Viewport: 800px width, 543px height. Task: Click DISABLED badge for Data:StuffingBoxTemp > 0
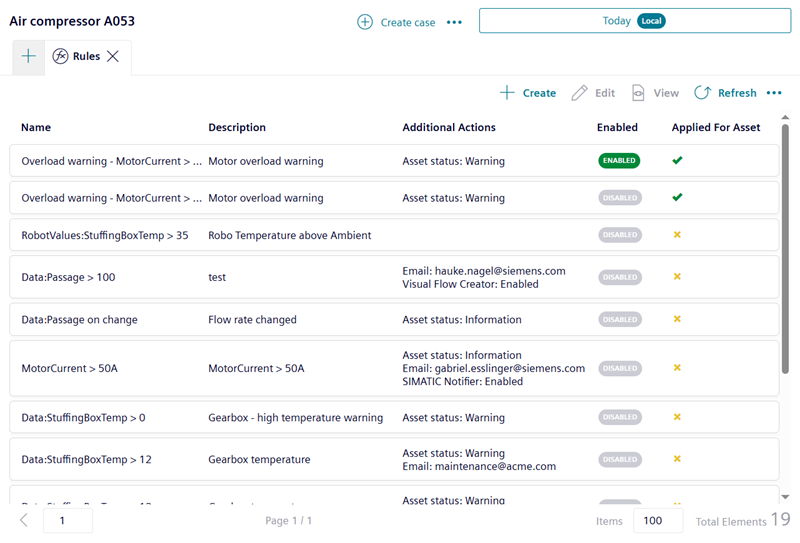pos(620,417)
